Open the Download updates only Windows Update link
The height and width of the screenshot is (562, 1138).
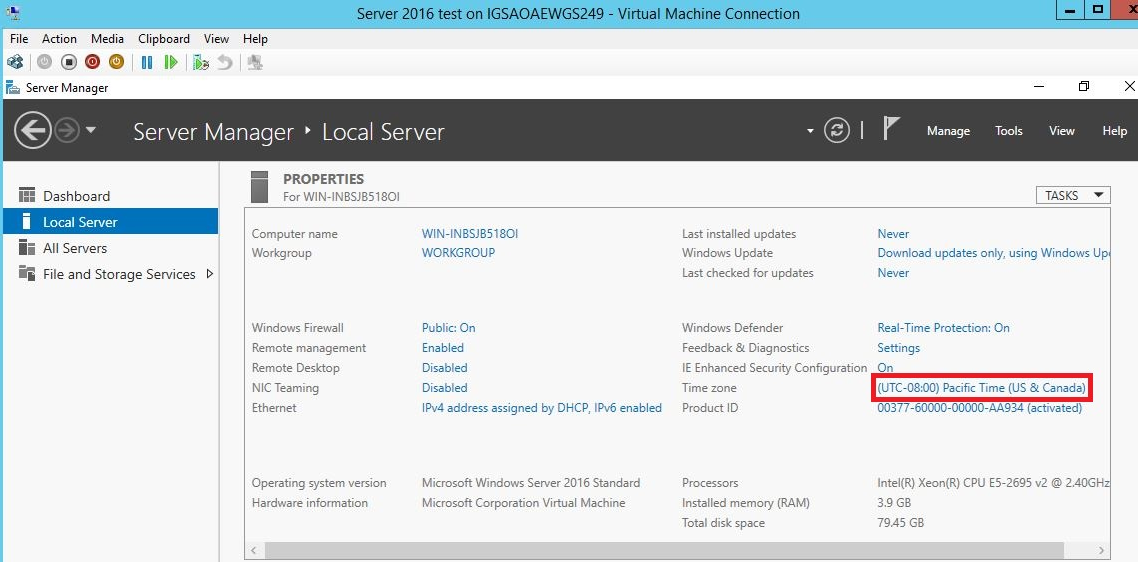(x=994, y=253)
